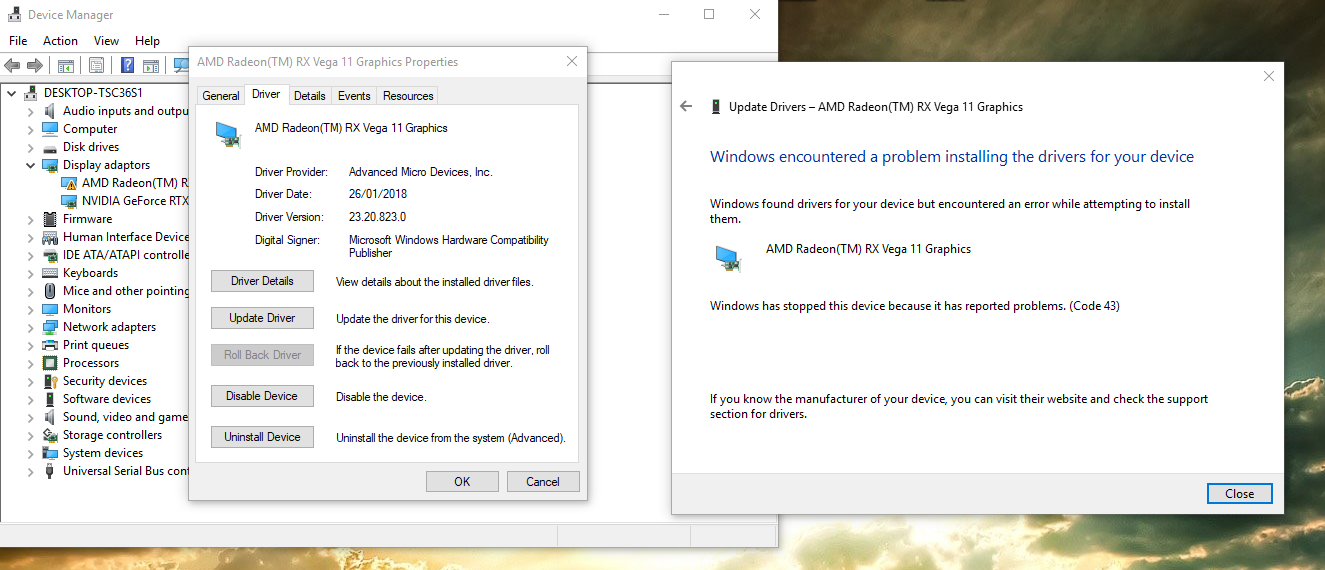Click small device icon in Update Drivers header
Screen dimensions: 1325x570
715,106
